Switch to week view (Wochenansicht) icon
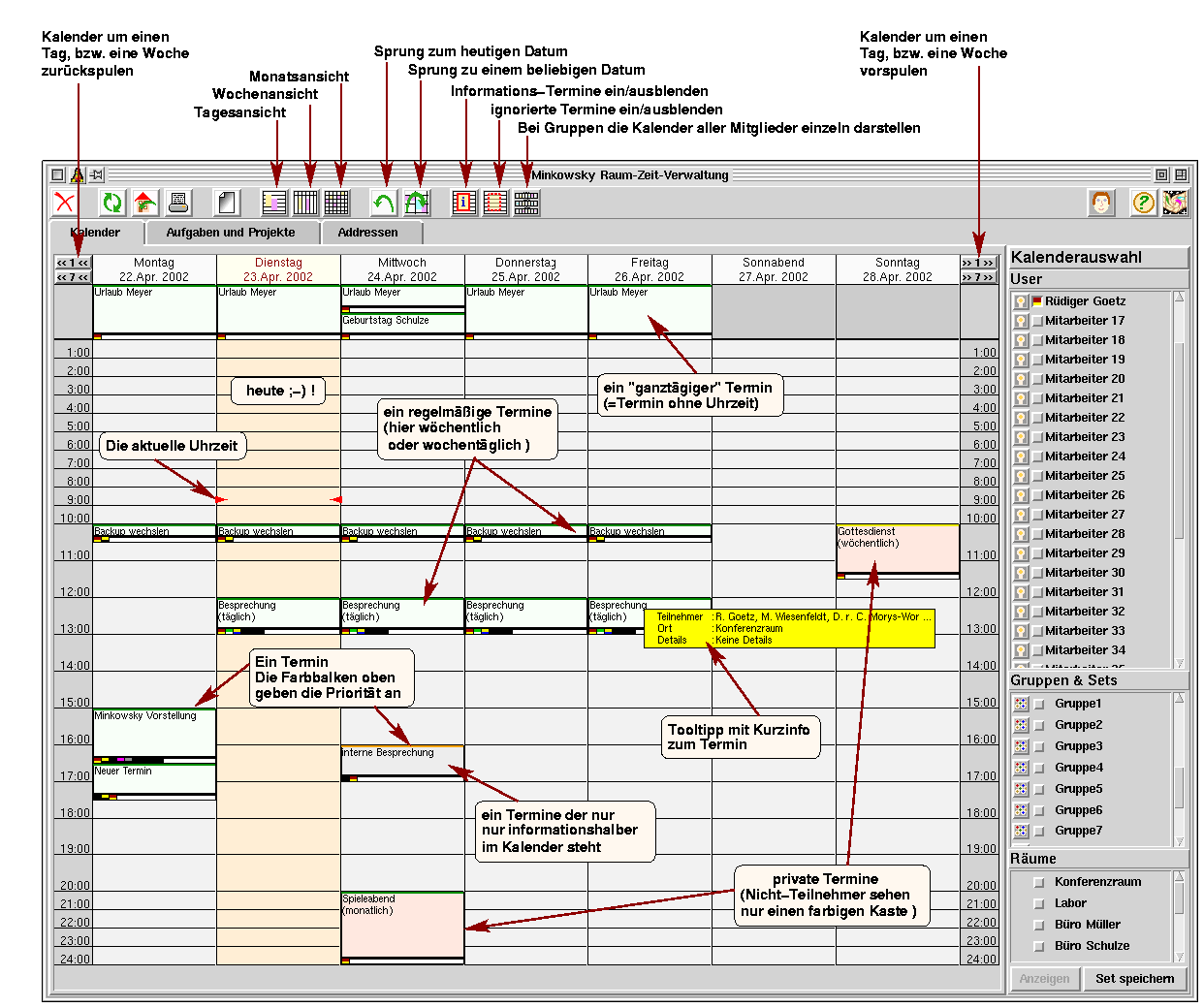The image size is (1204, 1008). [305, 203]
